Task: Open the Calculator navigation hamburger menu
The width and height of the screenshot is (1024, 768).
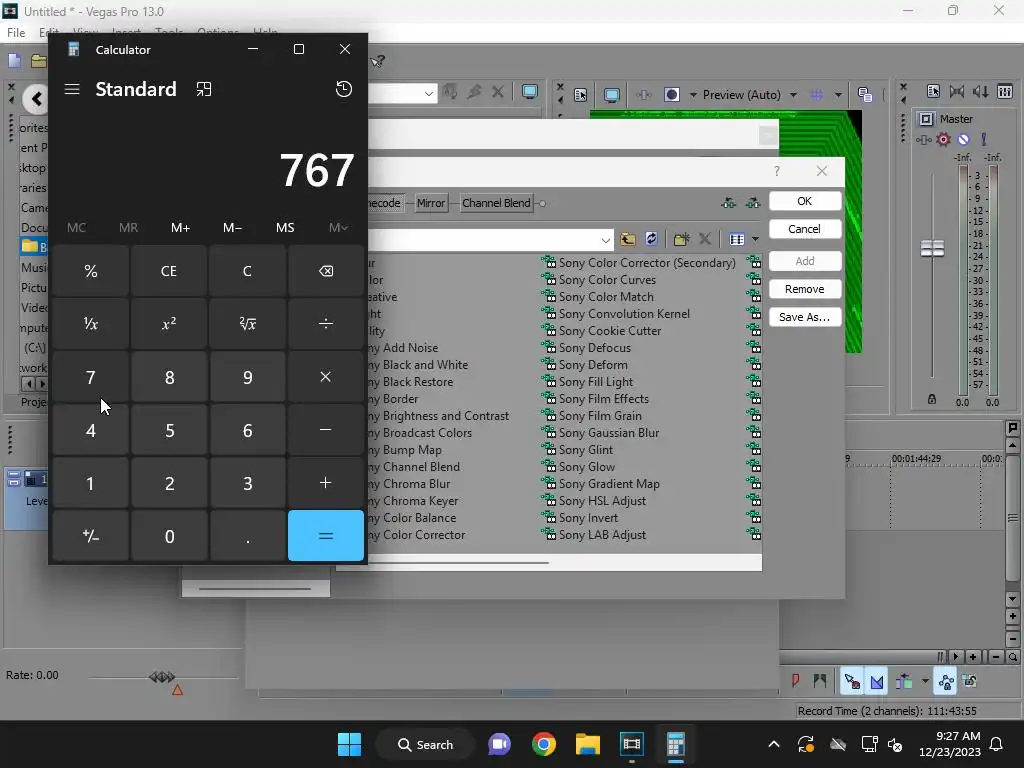Action: coord(72,89)
